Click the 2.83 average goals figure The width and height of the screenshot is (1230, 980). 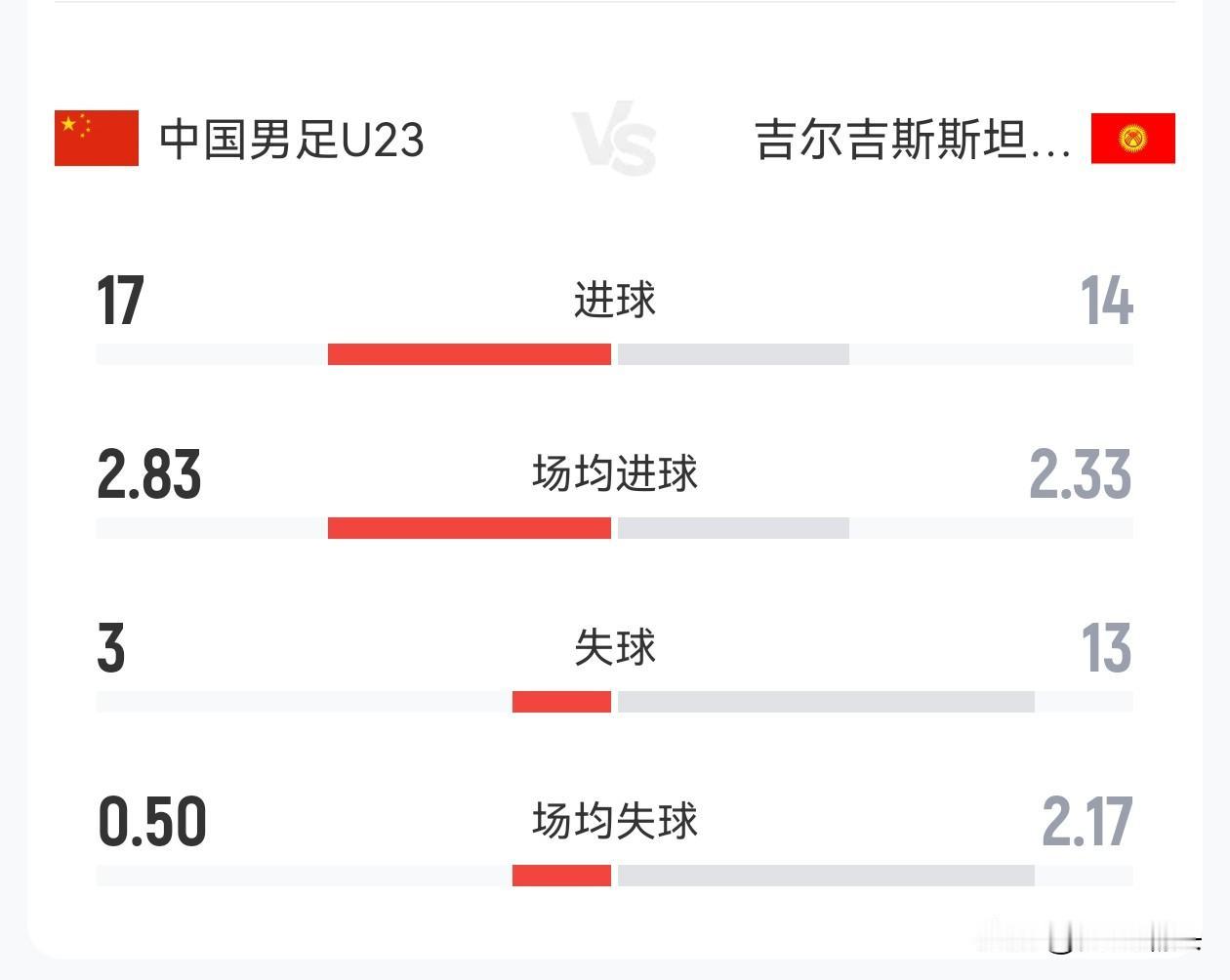[x=148, y=474]
